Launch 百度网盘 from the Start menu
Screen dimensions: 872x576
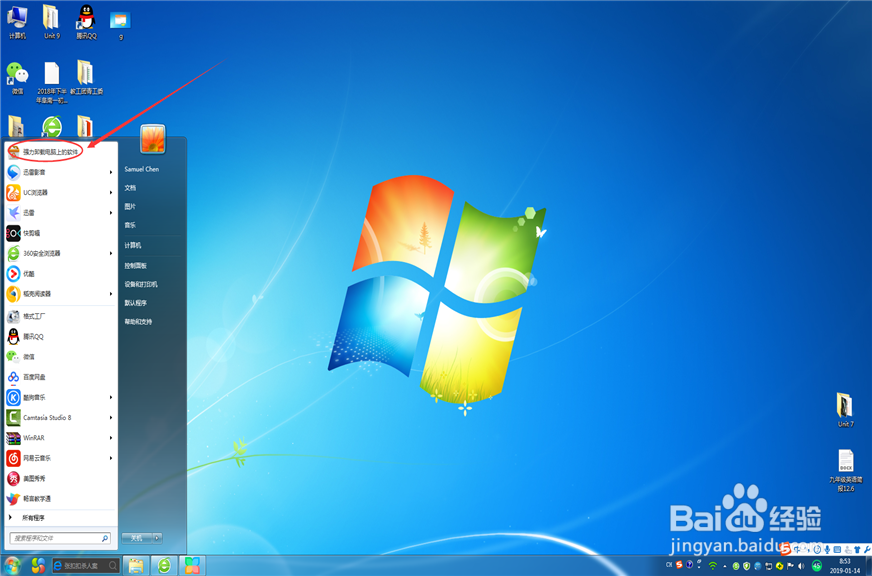(x=61, y=377)
